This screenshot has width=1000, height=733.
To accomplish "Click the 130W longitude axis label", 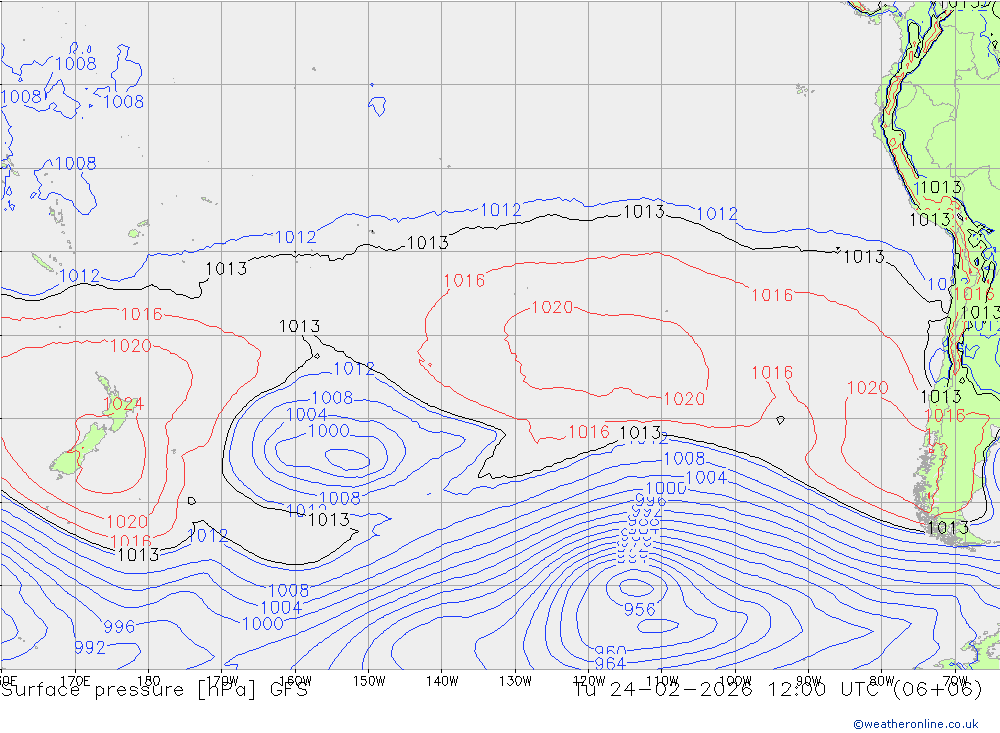I will [x=515, y=681].
